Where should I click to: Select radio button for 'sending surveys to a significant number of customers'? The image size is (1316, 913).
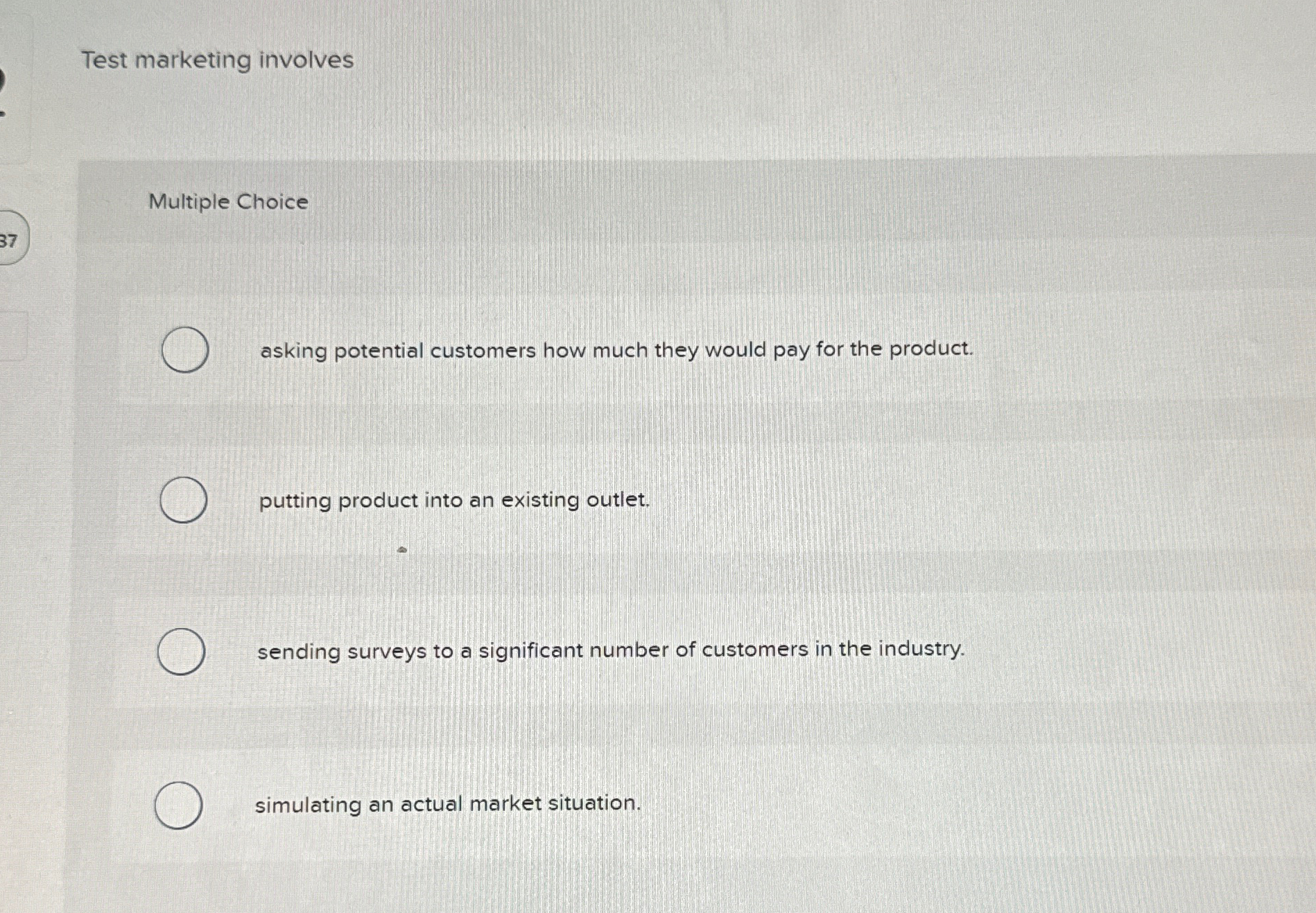181,650
